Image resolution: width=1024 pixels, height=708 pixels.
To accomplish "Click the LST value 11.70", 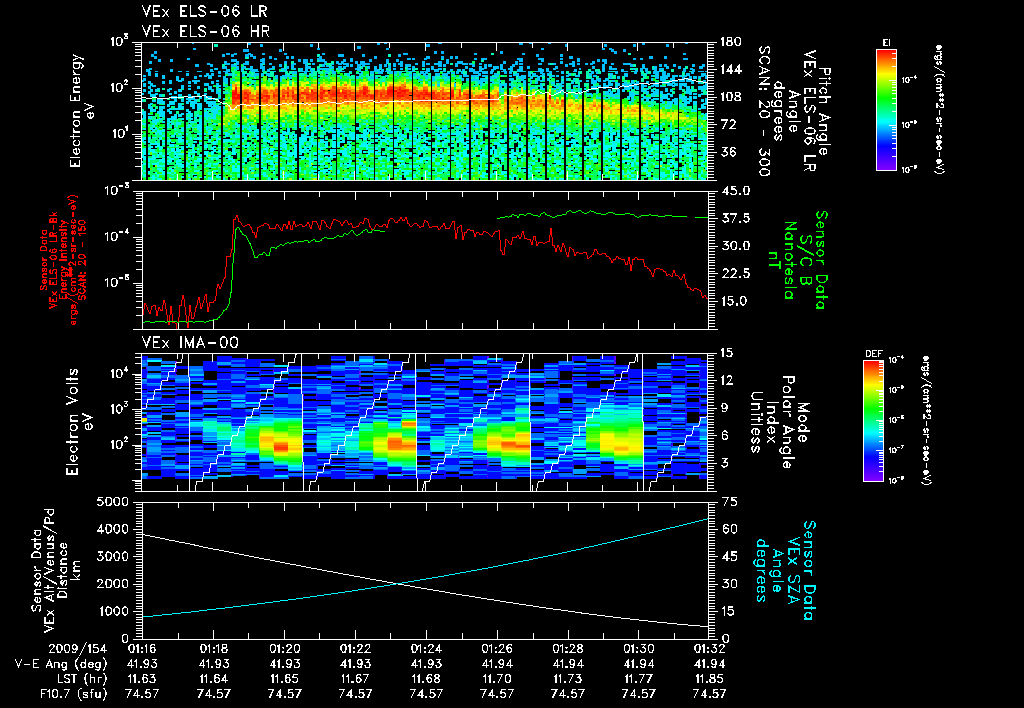I will [x=497, y=679].
